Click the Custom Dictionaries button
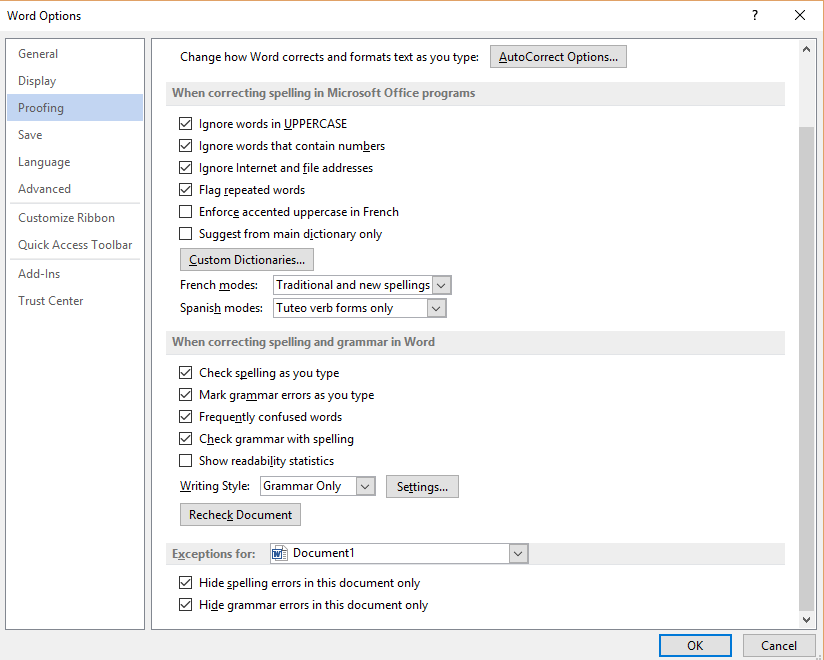This screenshot has height=660, width=824. pyautogui.click(x=246, y=259)
